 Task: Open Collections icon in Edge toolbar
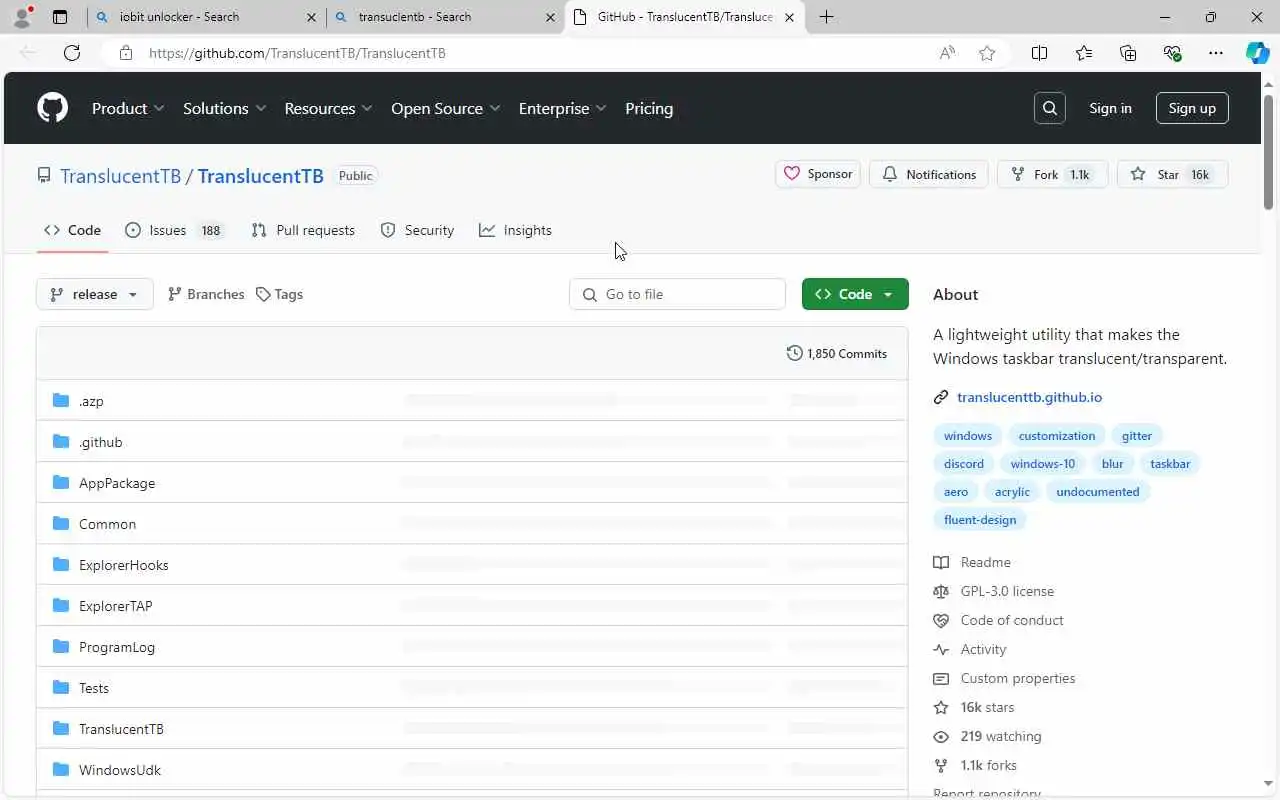pyautogui.click(x=1128, y=53)
